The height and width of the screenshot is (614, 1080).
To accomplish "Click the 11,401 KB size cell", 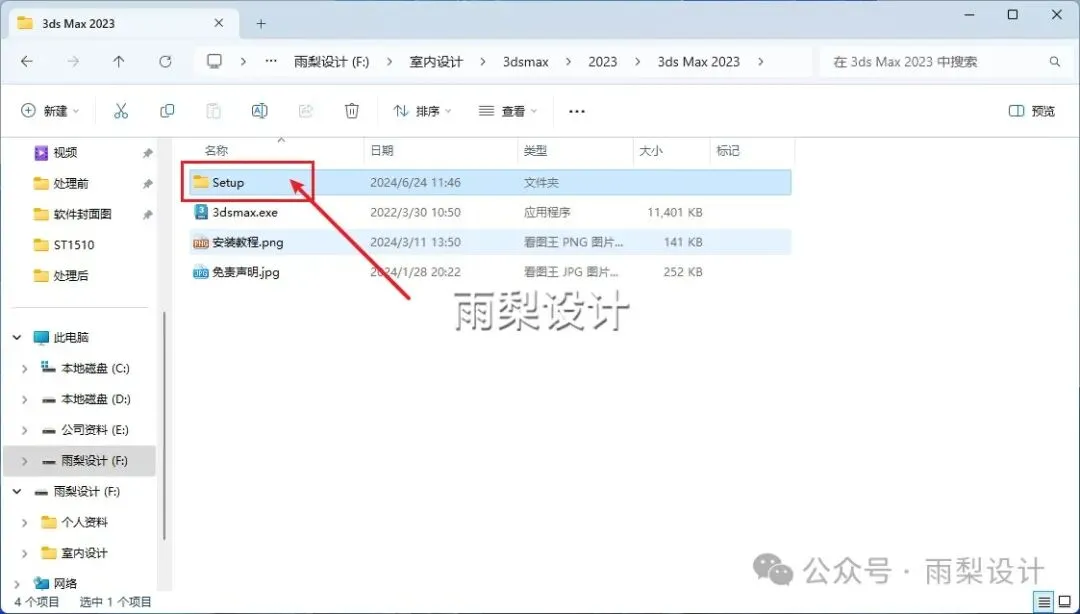I will [x=675, y=212].
